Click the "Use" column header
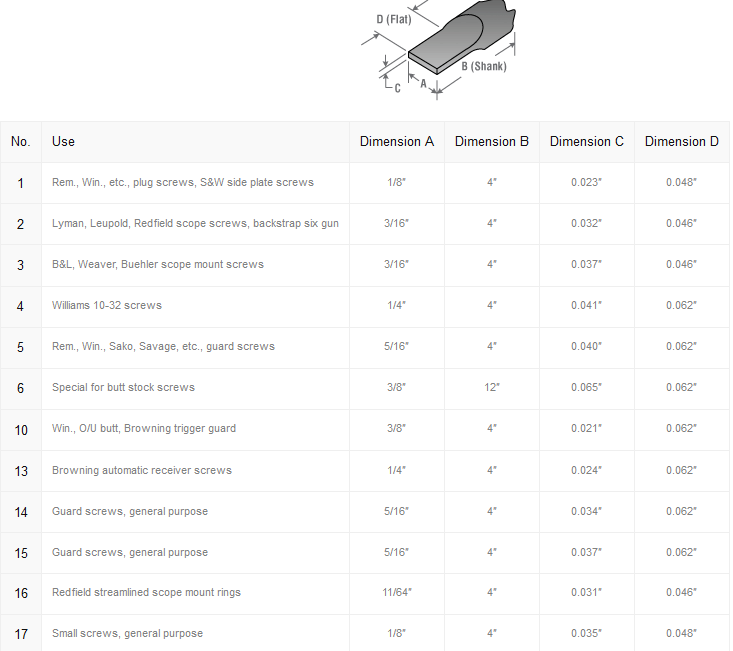Screen dimensions: 733x651 point(63,142)
